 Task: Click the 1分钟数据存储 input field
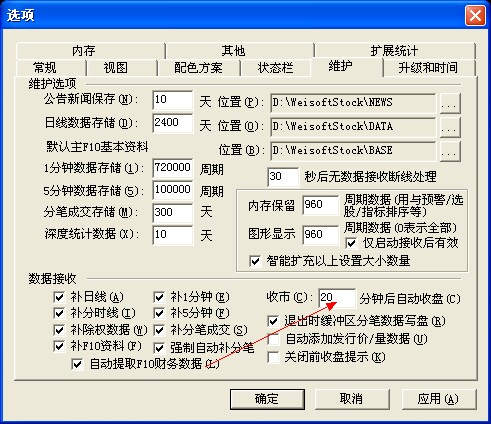coord(173,168)
